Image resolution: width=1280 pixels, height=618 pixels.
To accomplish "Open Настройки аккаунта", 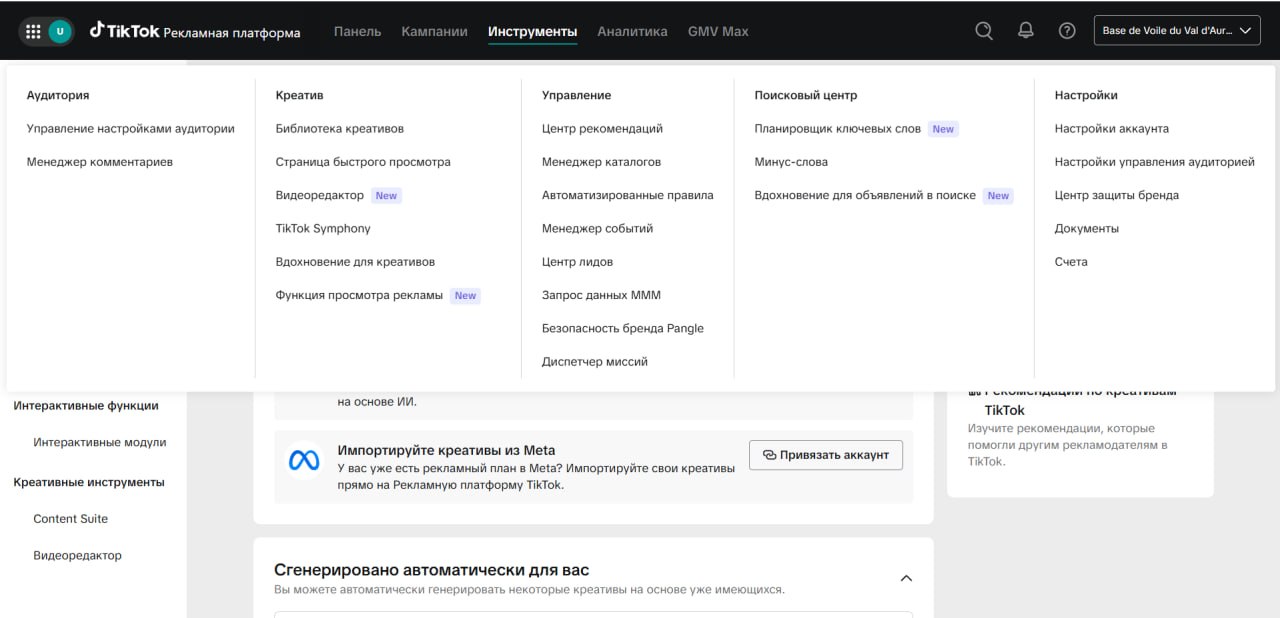I will pyautogui.click(x=1112, y=128).
